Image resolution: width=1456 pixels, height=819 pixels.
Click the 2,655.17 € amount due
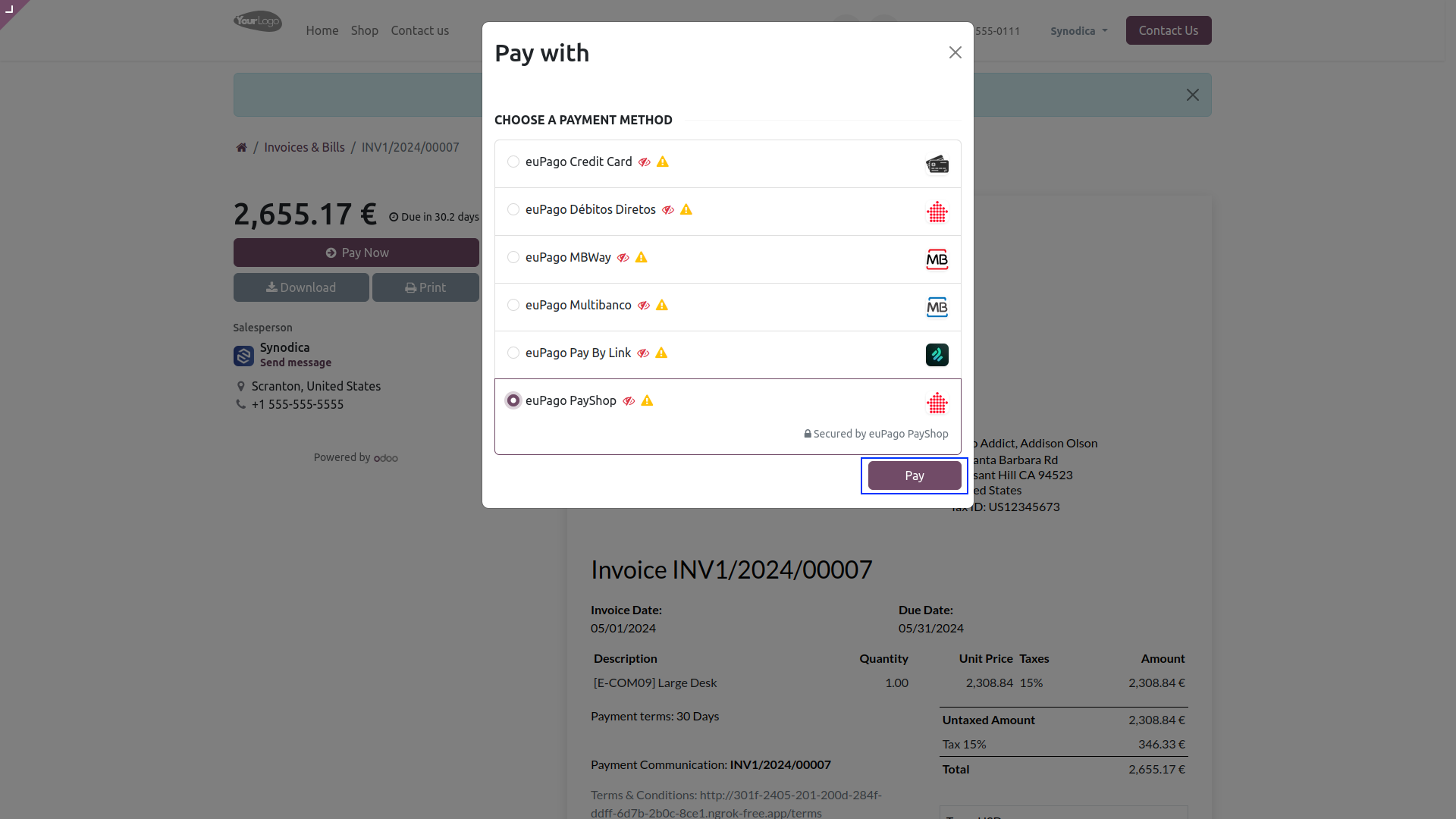(x=305, y=214)
